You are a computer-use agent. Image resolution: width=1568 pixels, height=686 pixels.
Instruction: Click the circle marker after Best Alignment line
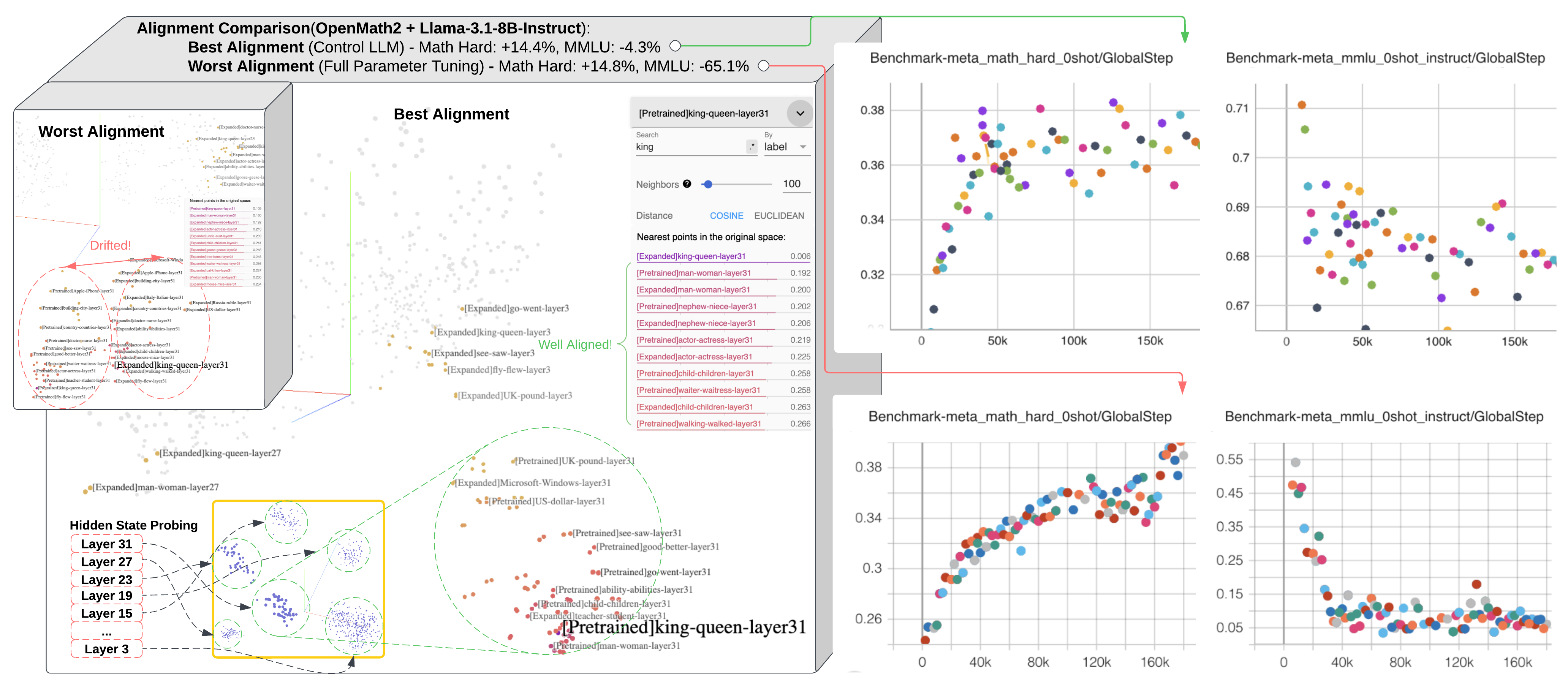(675, 46)
